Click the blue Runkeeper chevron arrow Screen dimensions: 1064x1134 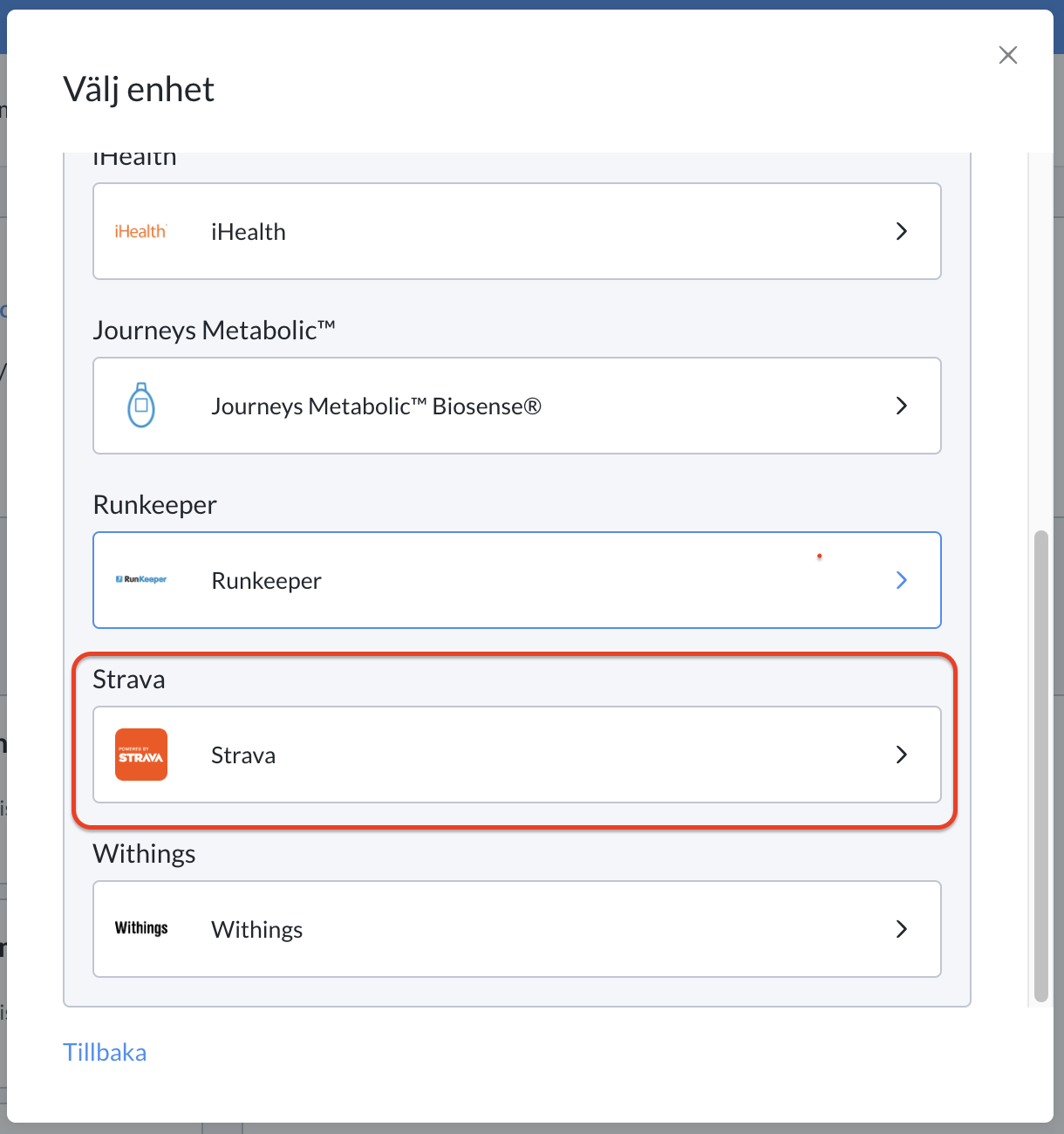902,580
